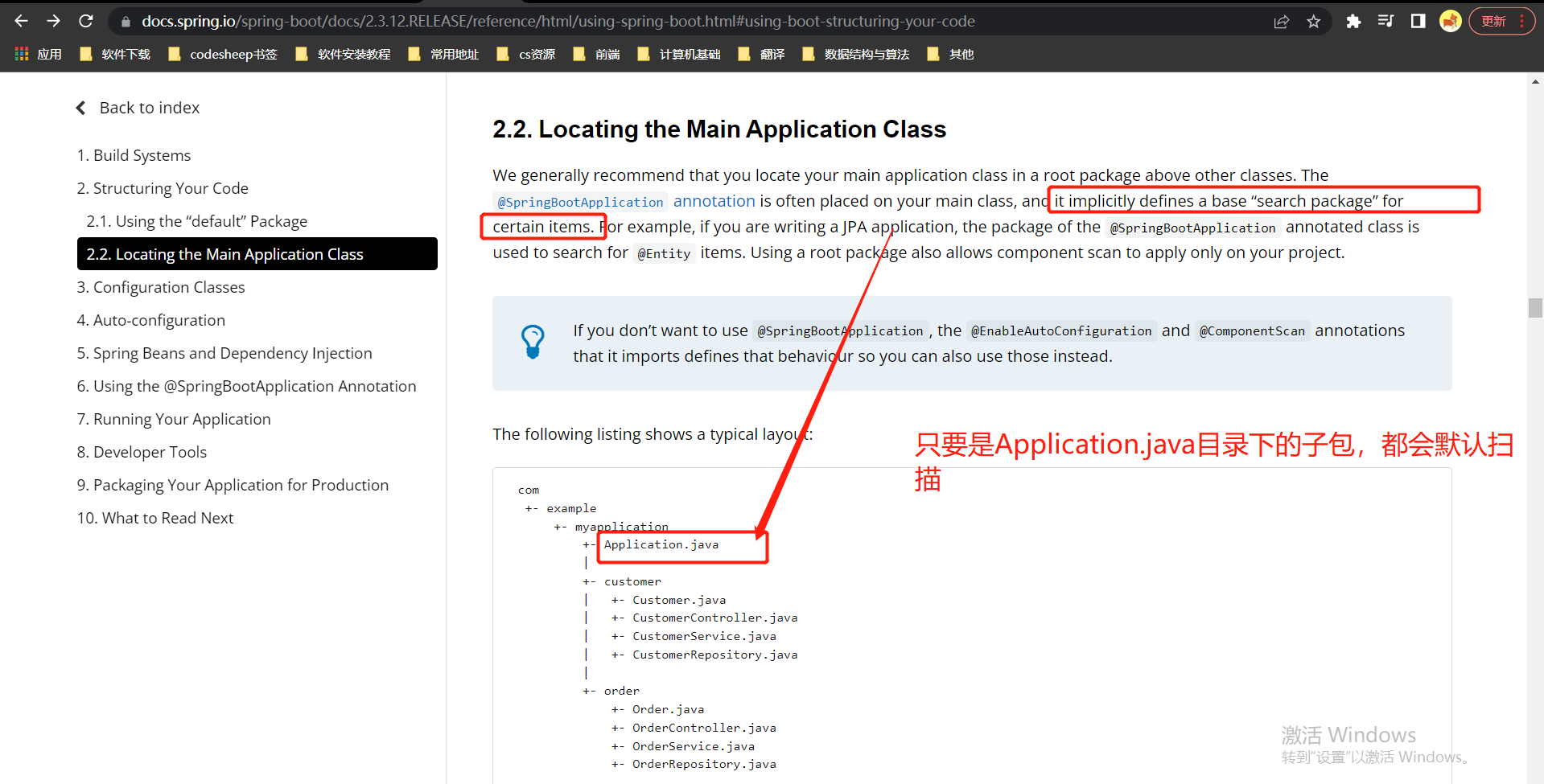The image size is (1544, 784).
Task: Open 5. Spring Beans and Dependency Injection
Action: coord(224,353)
